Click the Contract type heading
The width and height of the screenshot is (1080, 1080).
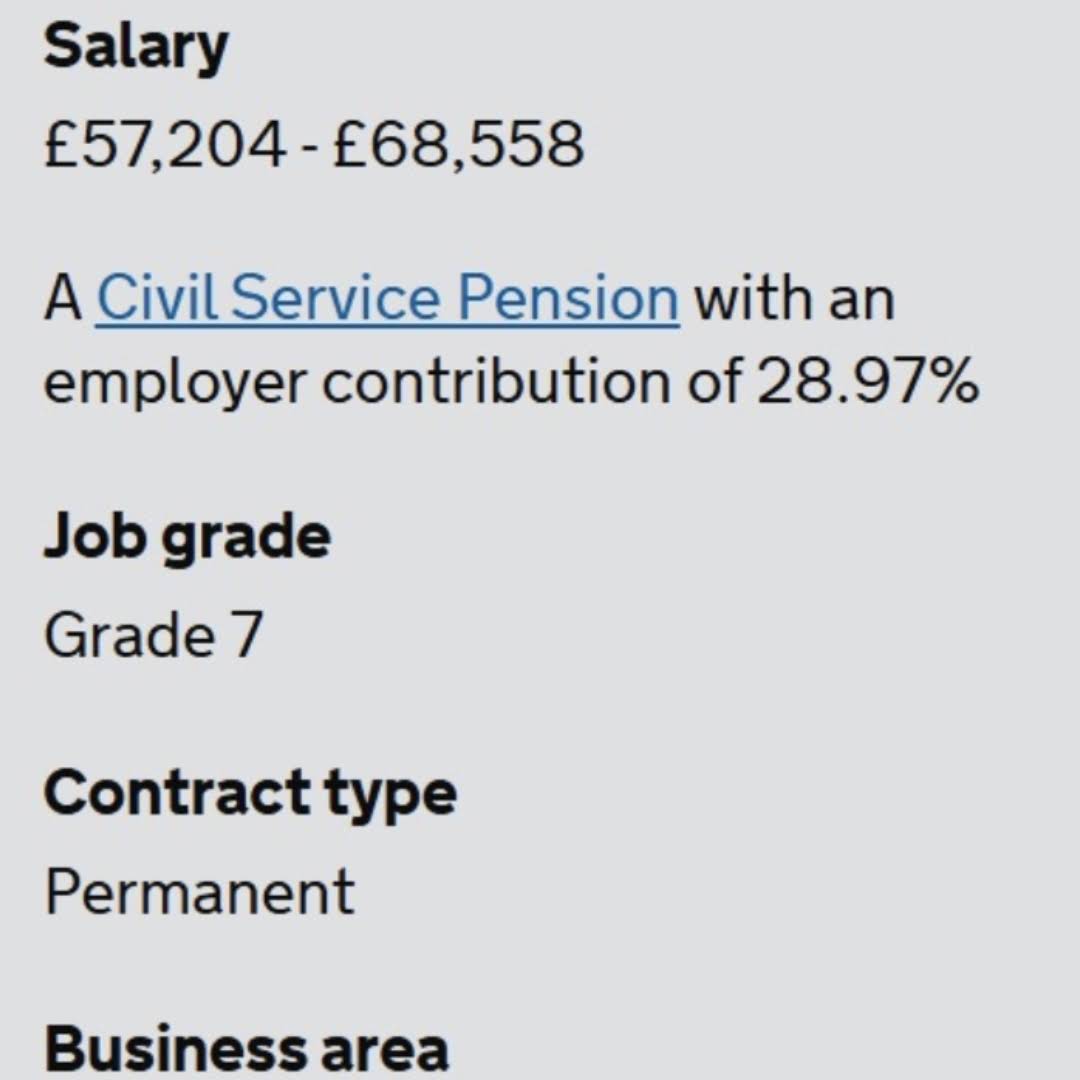pyautogui.click(x=250, y=794)
